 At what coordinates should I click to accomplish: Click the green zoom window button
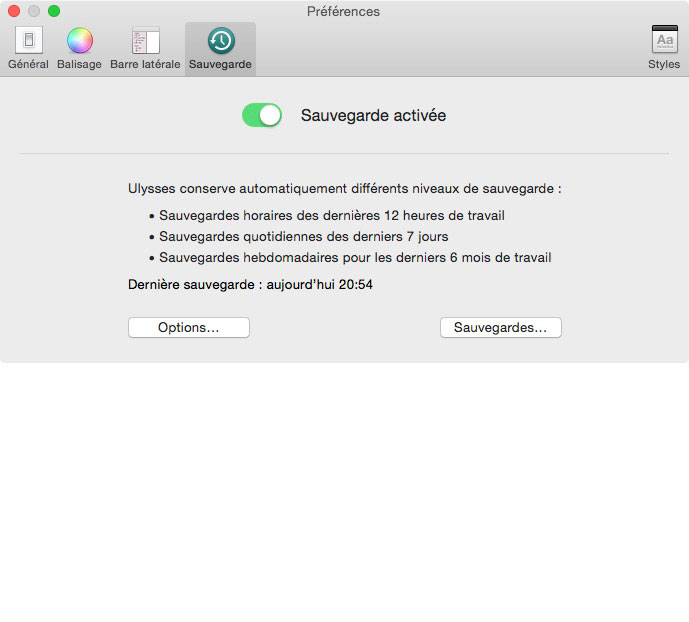54,11
